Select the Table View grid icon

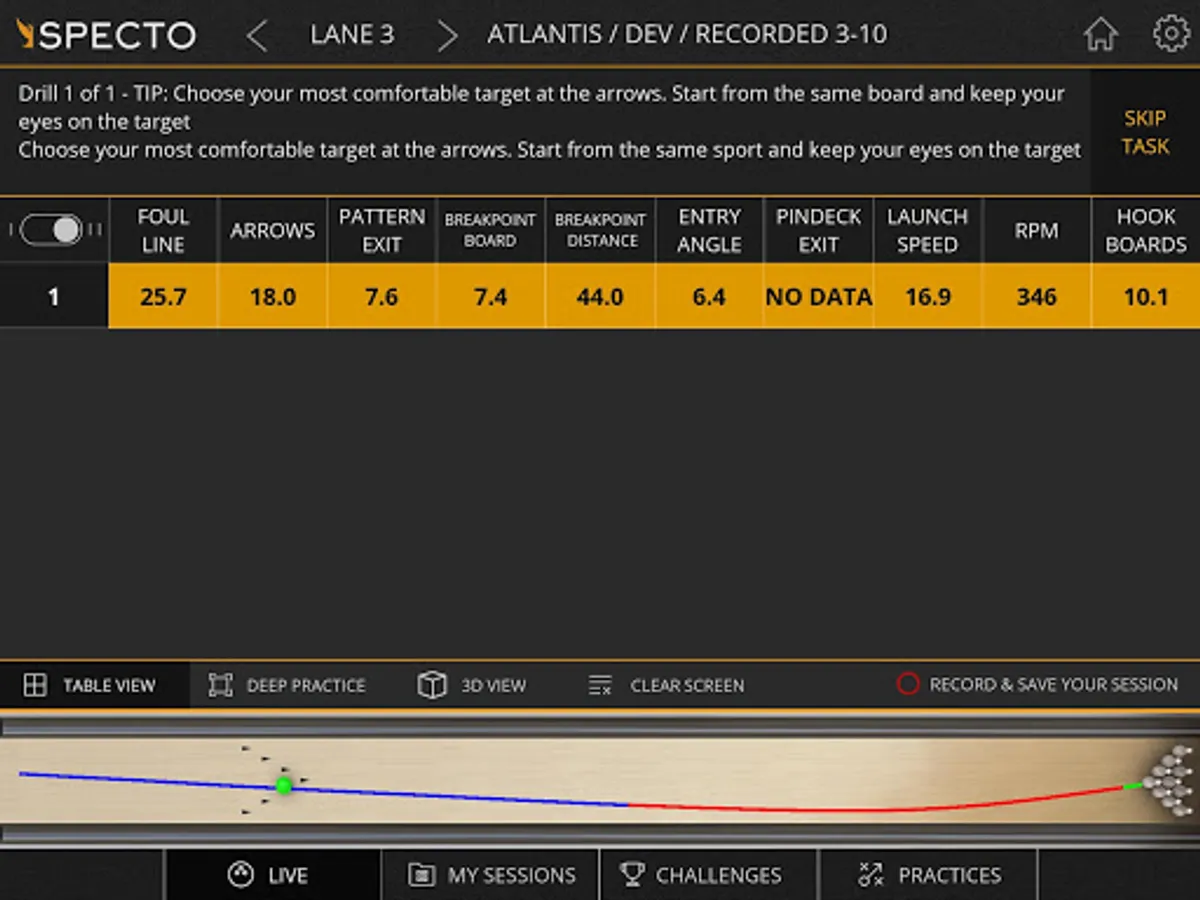coord(35,685)
